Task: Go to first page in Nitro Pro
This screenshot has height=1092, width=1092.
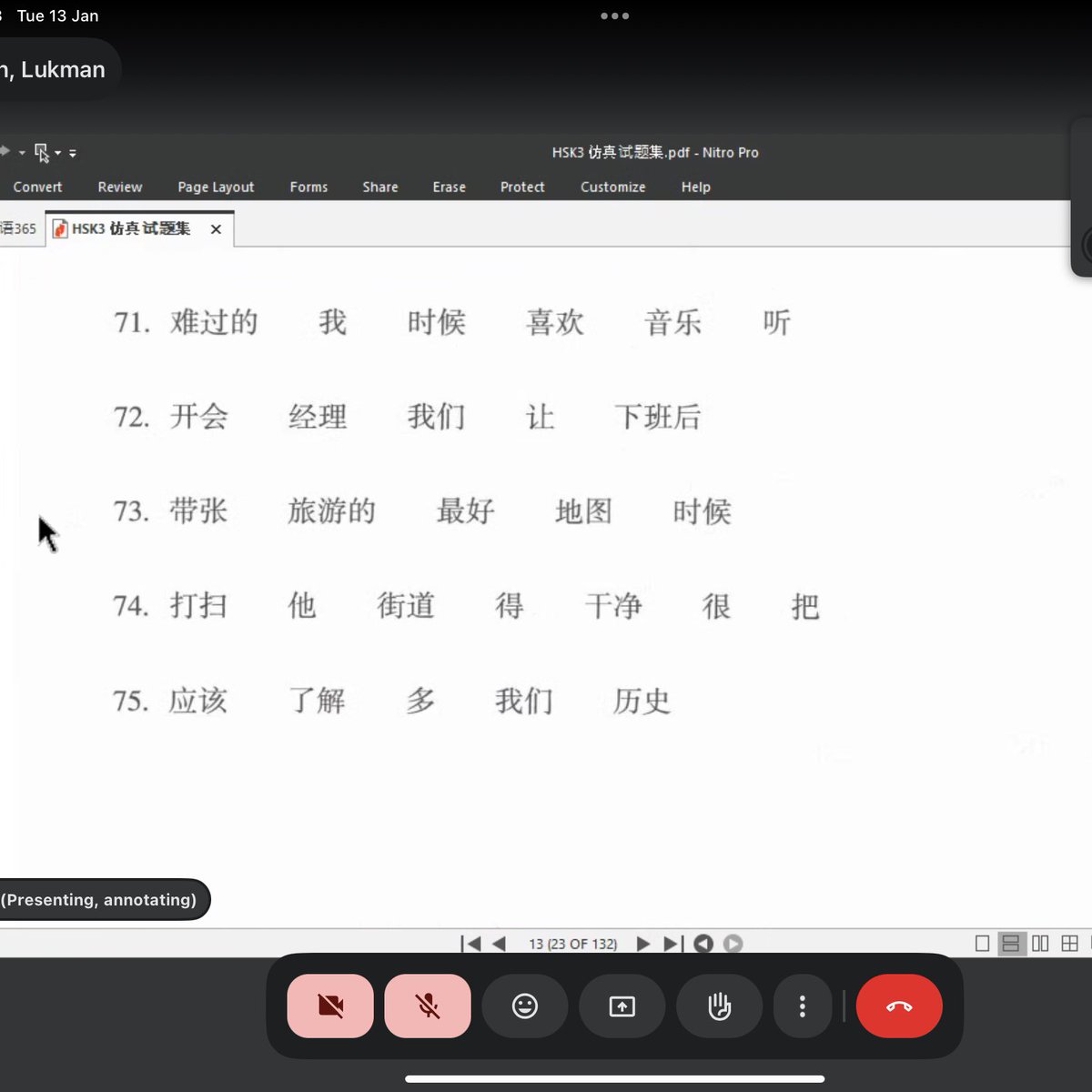Action: pos(470,944)
